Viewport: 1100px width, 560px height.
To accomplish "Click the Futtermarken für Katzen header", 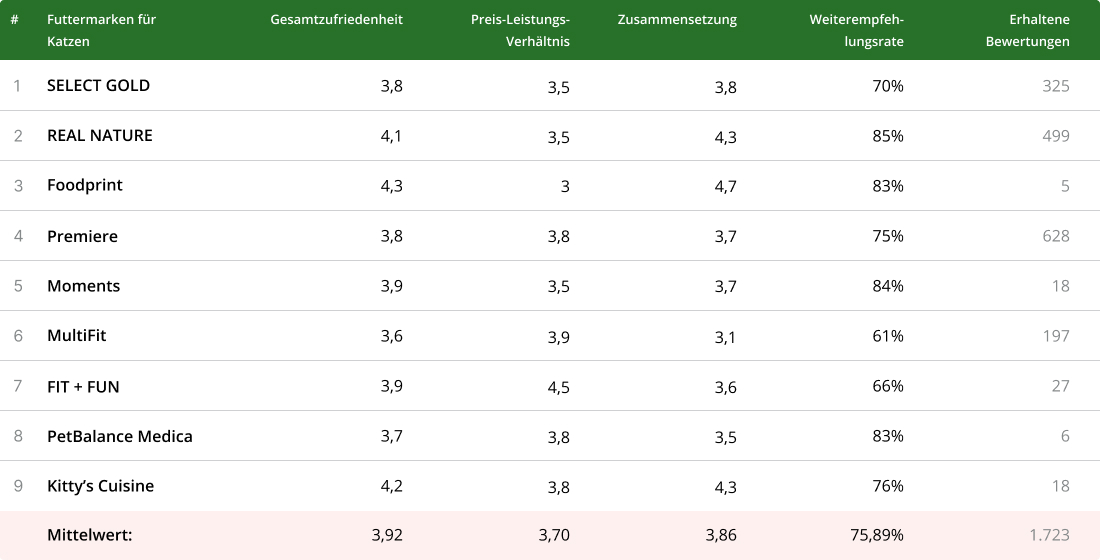I will [101, 30].
